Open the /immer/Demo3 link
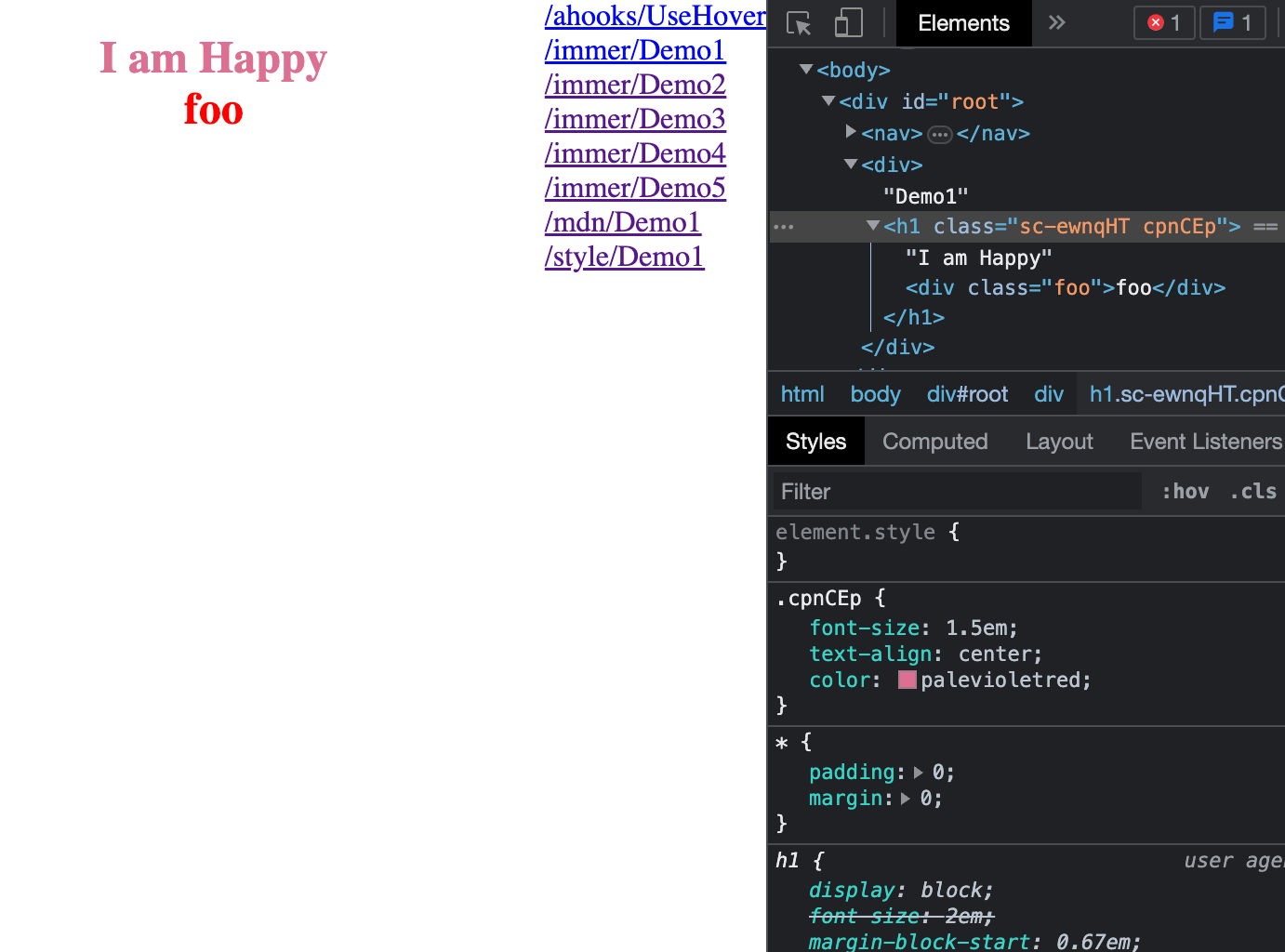This screenshot has height=952, width=1285. tap(635, 119)
